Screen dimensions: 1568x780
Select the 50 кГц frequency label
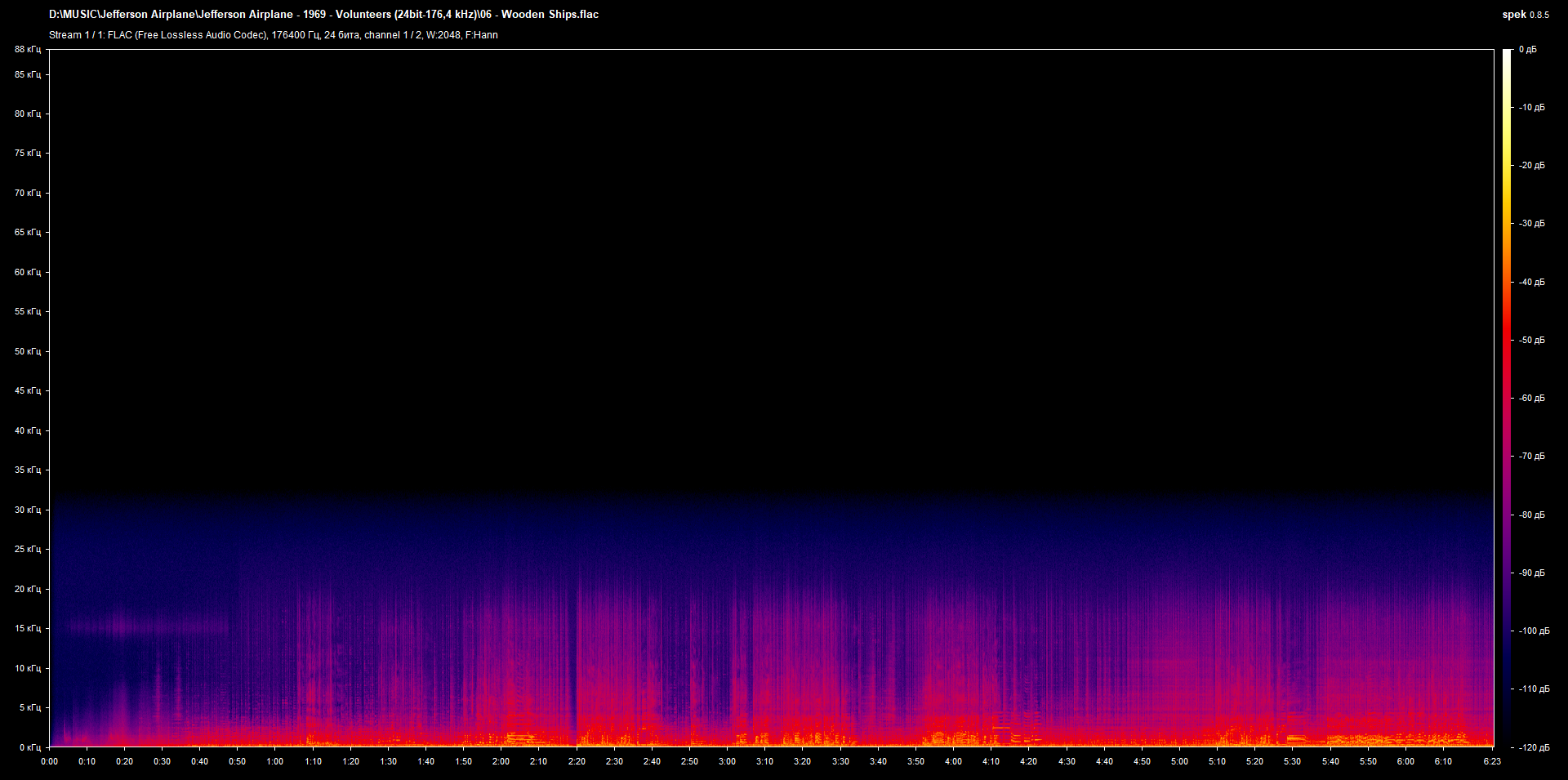27,351
